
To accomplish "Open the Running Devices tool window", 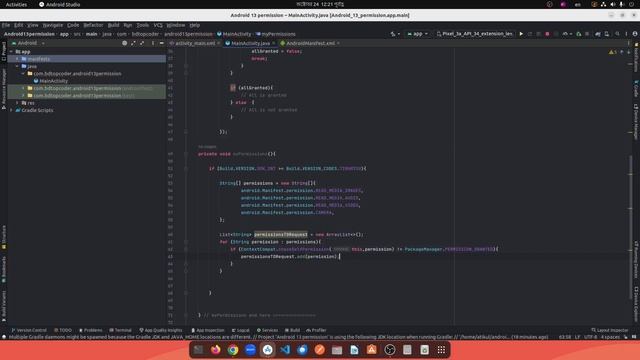I will 636,260.
